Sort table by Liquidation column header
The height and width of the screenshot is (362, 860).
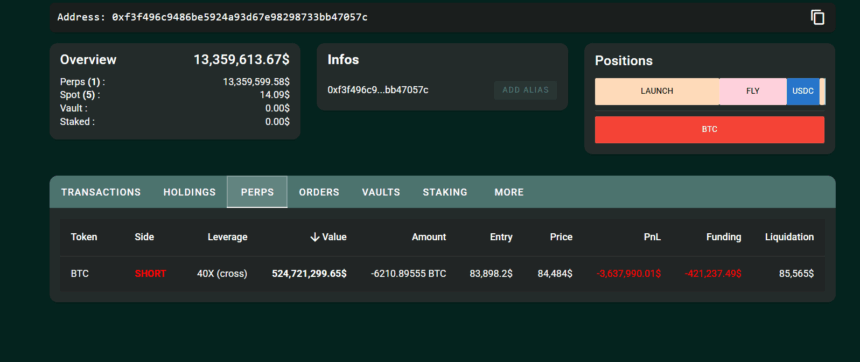[789, 237]
